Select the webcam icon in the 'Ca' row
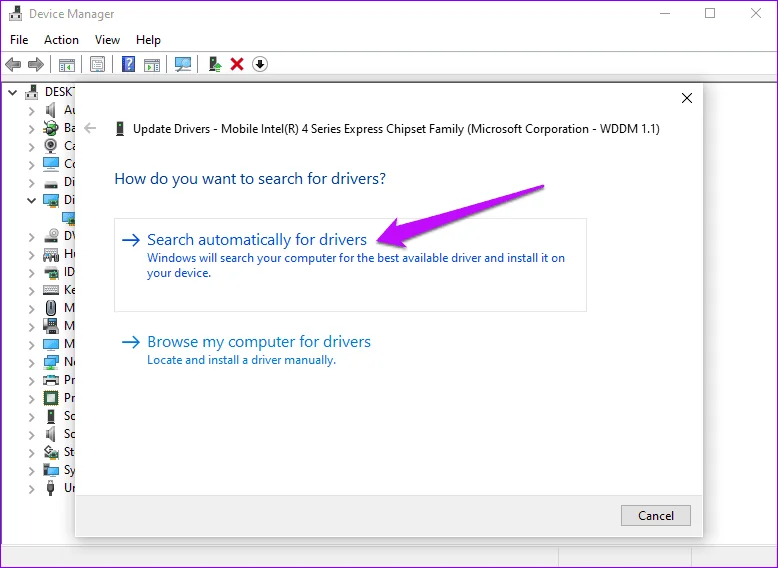The height and width of the screenshot is (568, 778). [x=51, y=145]
